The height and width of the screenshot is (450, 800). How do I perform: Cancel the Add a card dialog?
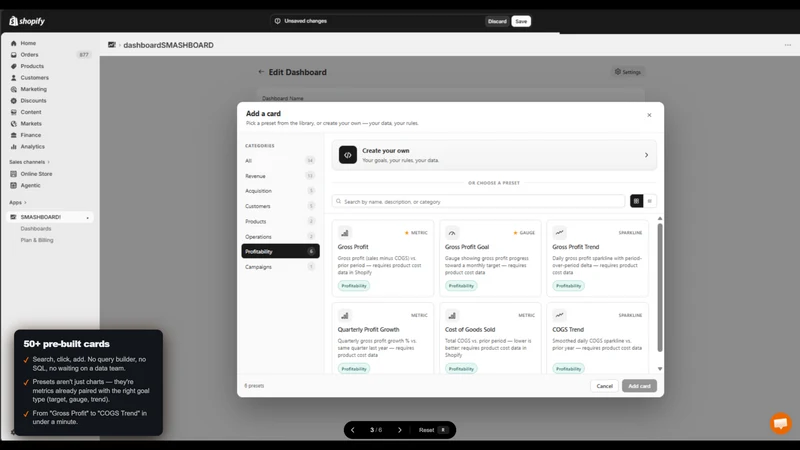point(605,386)
